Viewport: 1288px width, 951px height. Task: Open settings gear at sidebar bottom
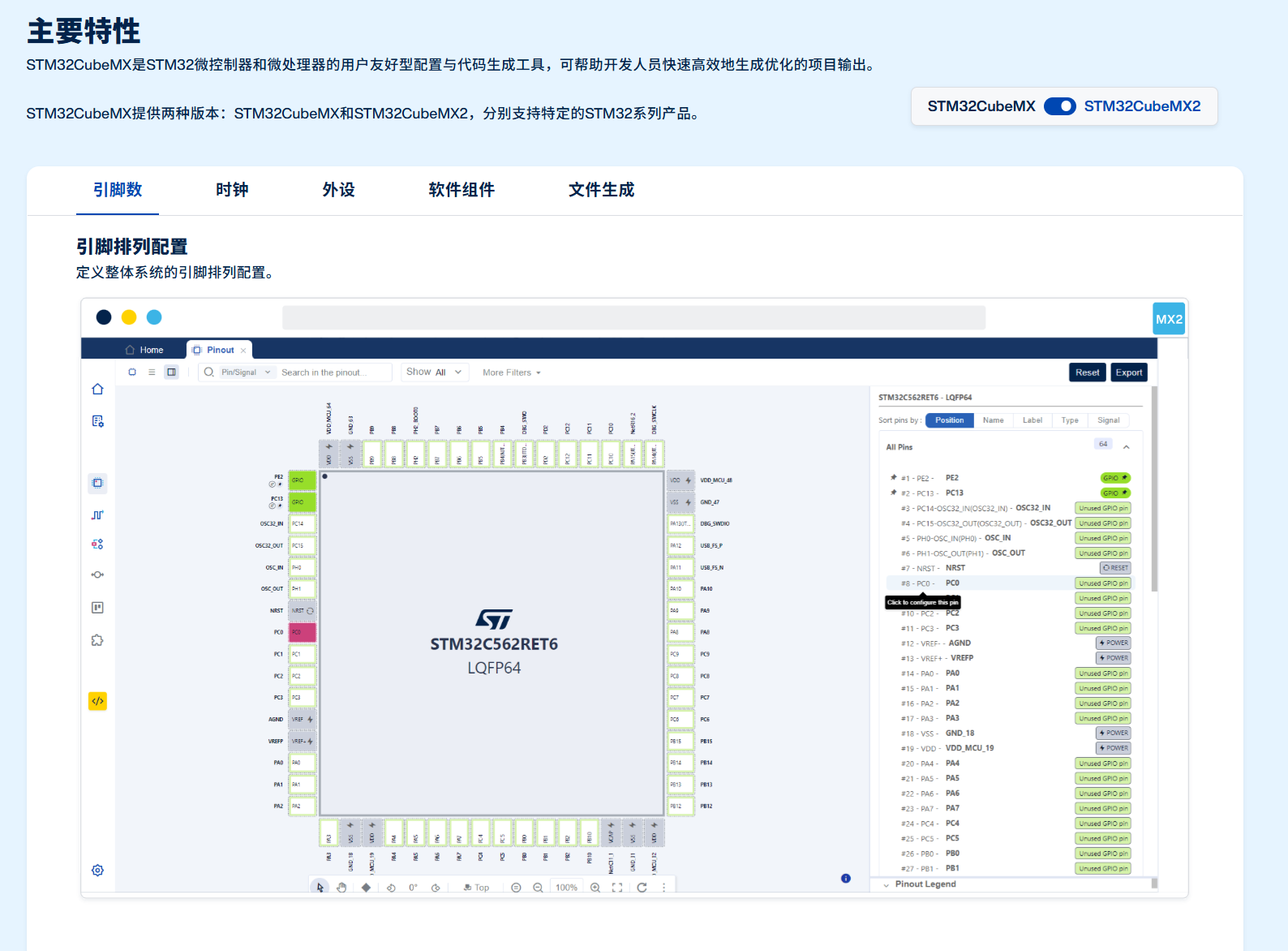97,871
